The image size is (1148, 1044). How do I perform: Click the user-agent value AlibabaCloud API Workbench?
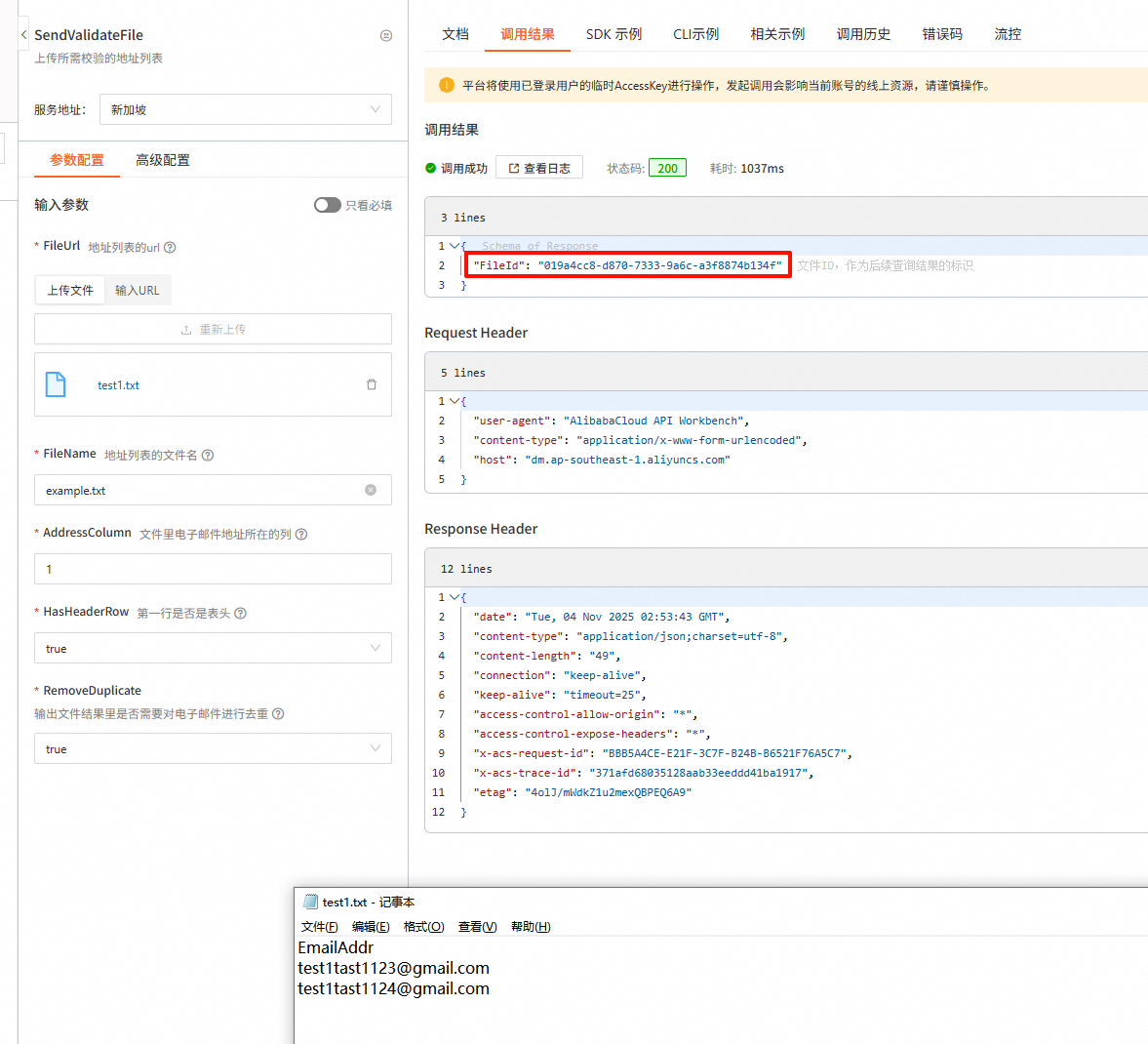click(x=653, y=421)
